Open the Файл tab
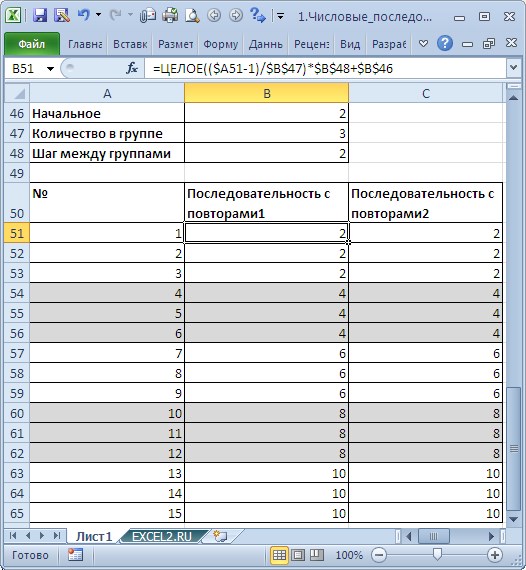The image size is (526, 570). [x=32, y=44]
